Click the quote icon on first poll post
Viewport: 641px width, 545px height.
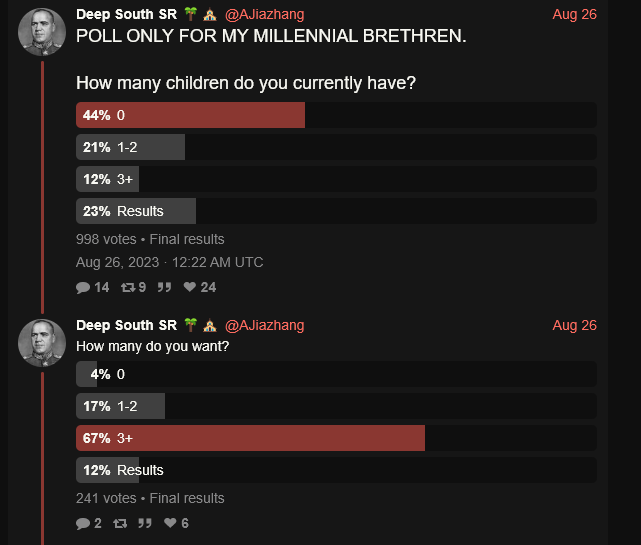165,288
